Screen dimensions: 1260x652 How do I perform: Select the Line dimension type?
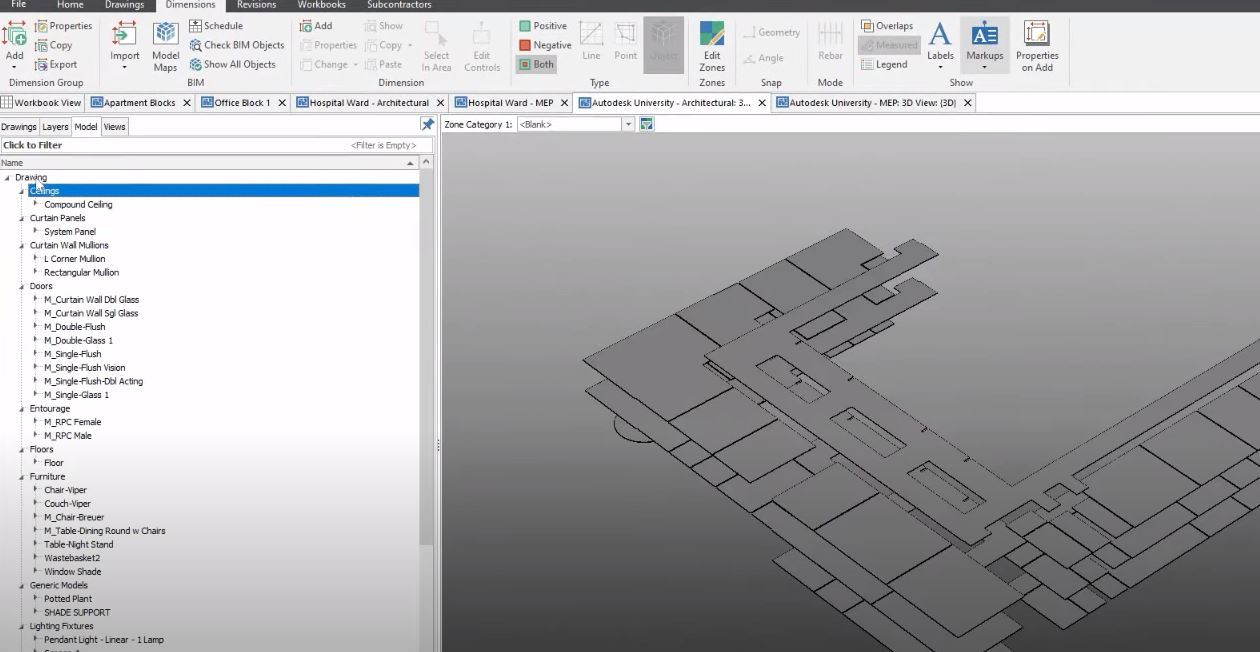pos(591,40)
